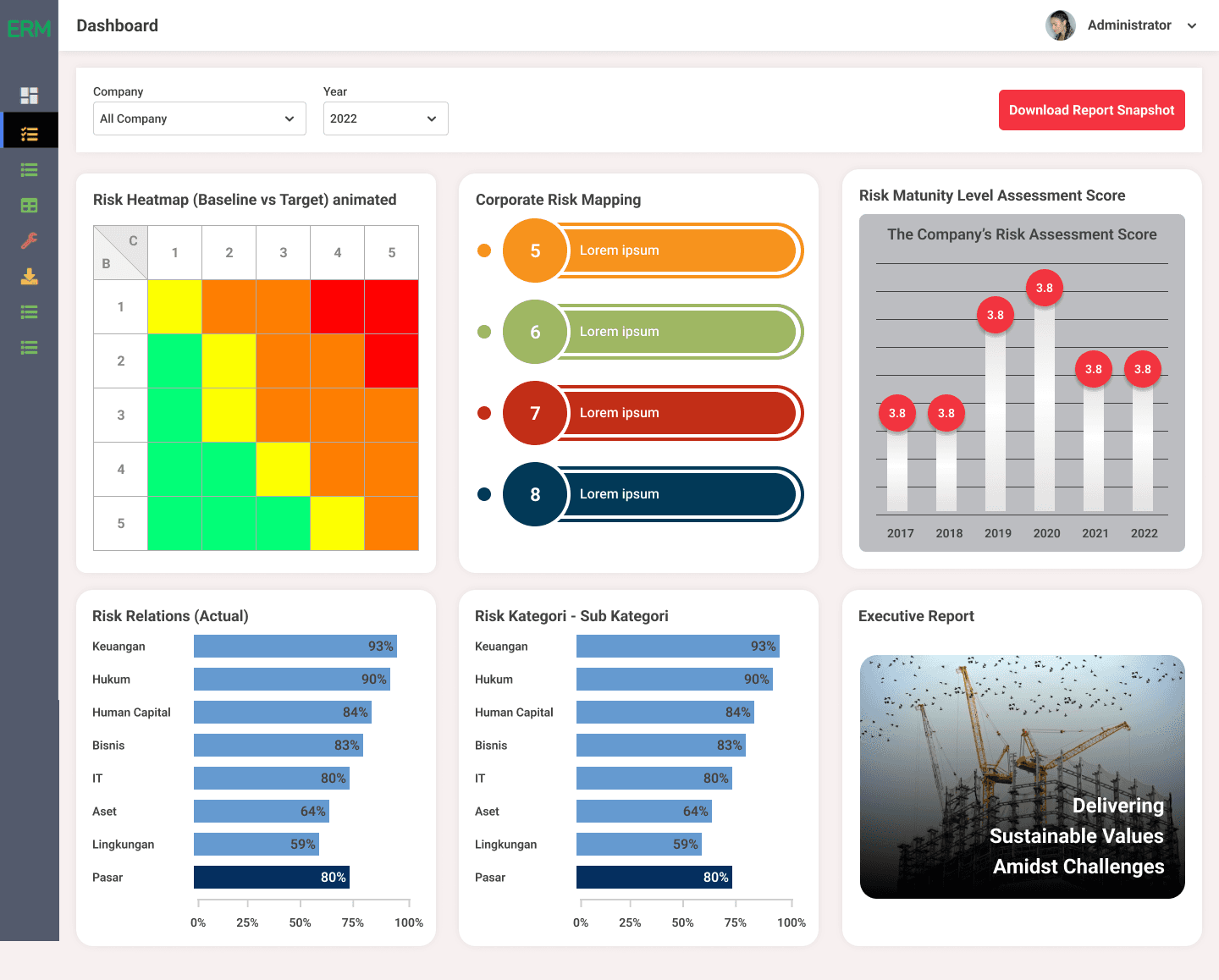Image resolution: width=1219 pixels, height=980 pixels.
Task: Click the red legend dot beside item 7
Action: click(x=484, y=413)
